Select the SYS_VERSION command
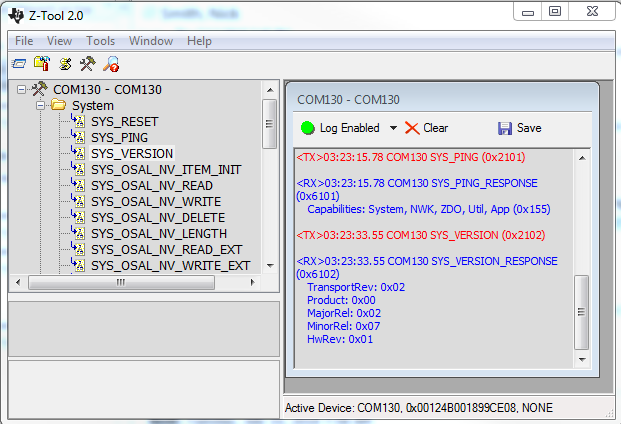 pyautogui.click(x=132, y=153)
